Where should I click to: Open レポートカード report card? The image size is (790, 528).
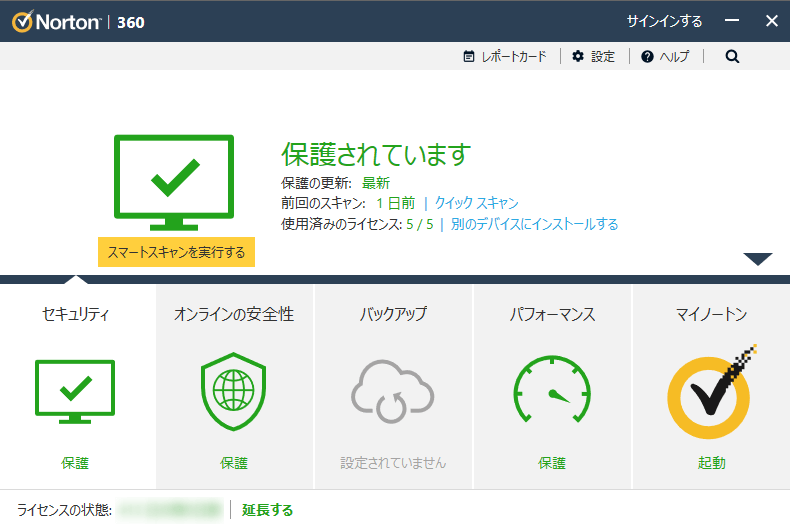click(505, 56)
